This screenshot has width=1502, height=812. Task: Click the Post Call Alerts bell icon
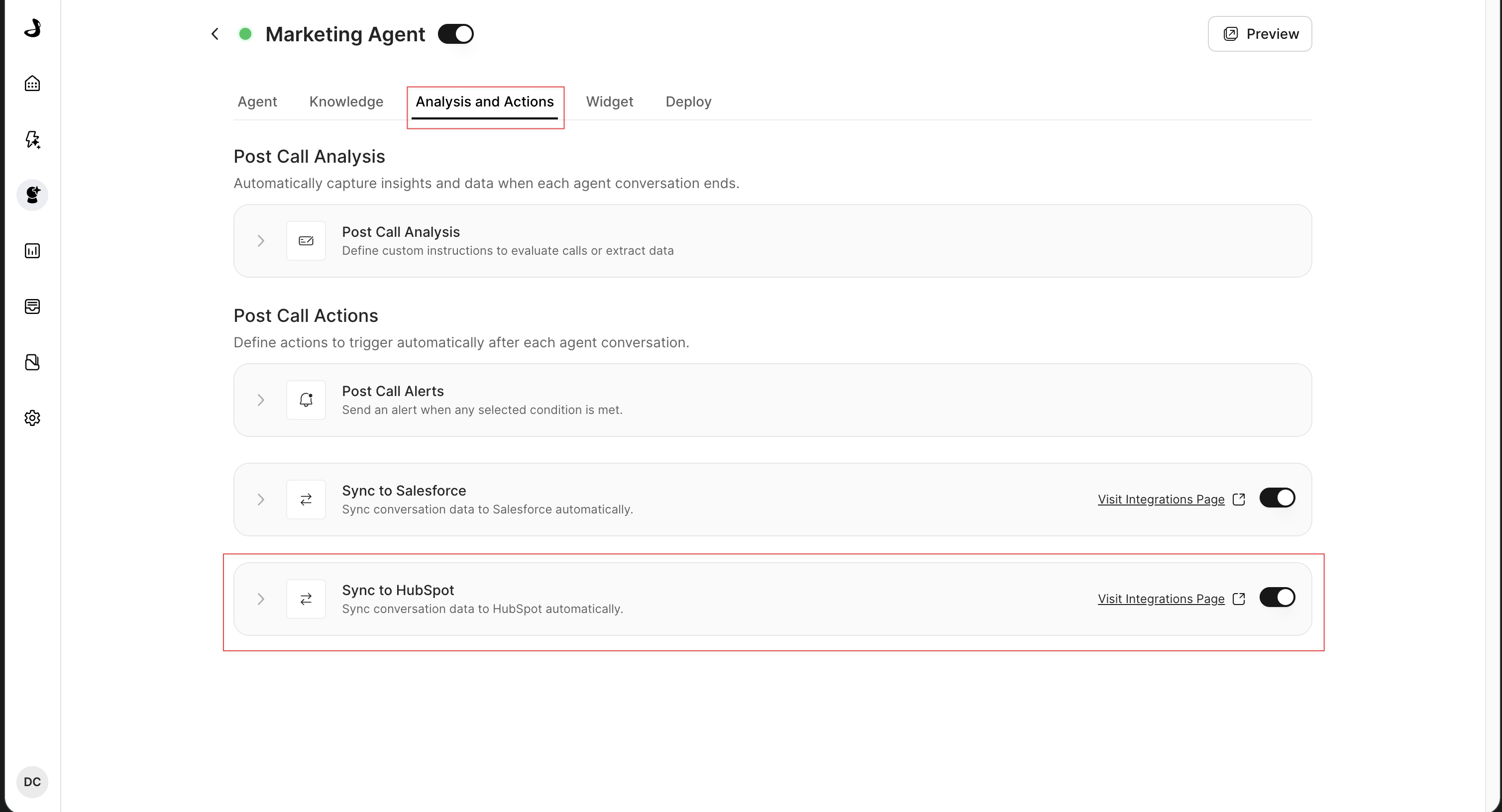(x=306, y=400)
